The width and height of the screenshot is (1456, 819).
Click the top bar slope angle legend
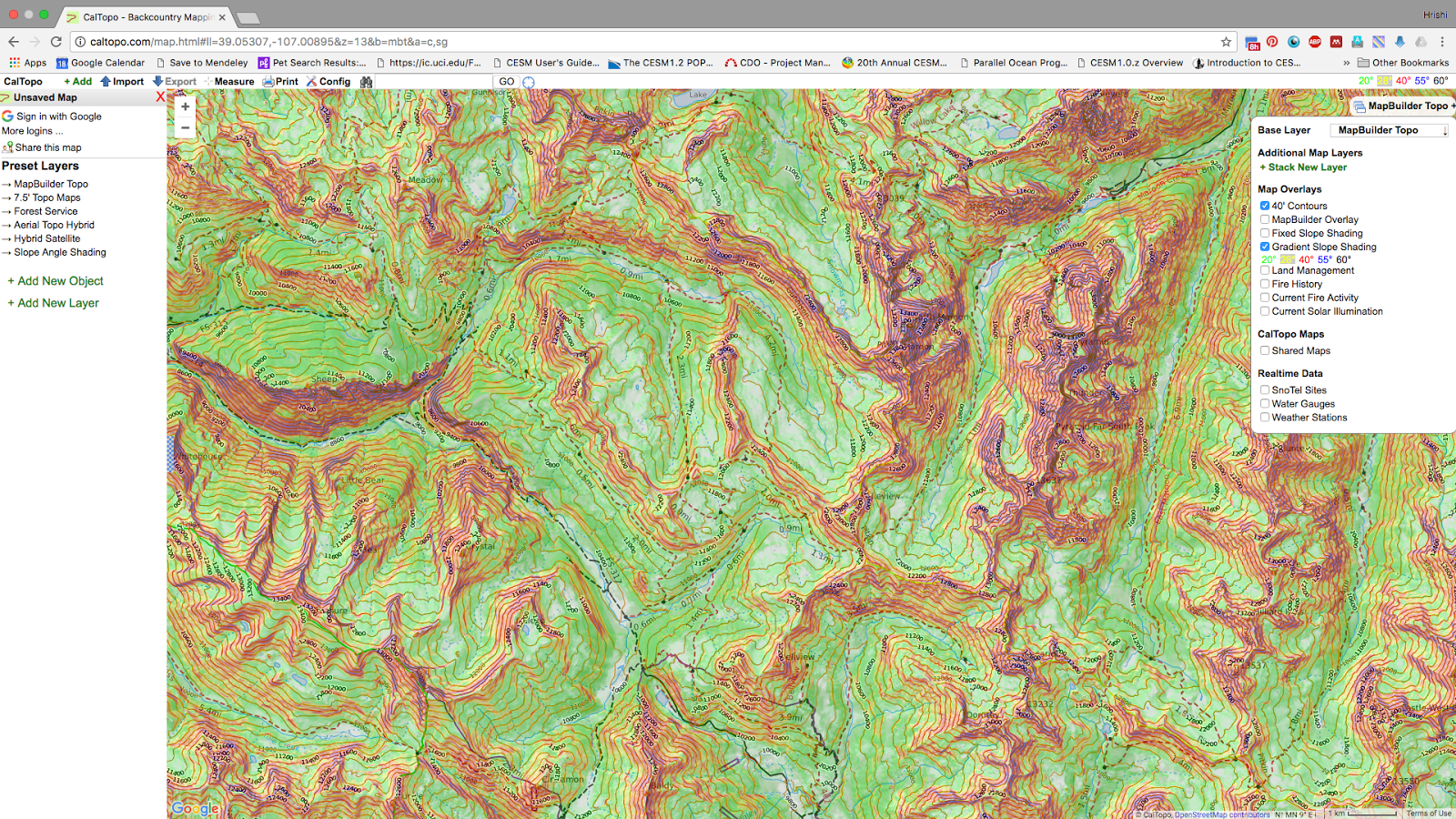(x=1402, y=81)
